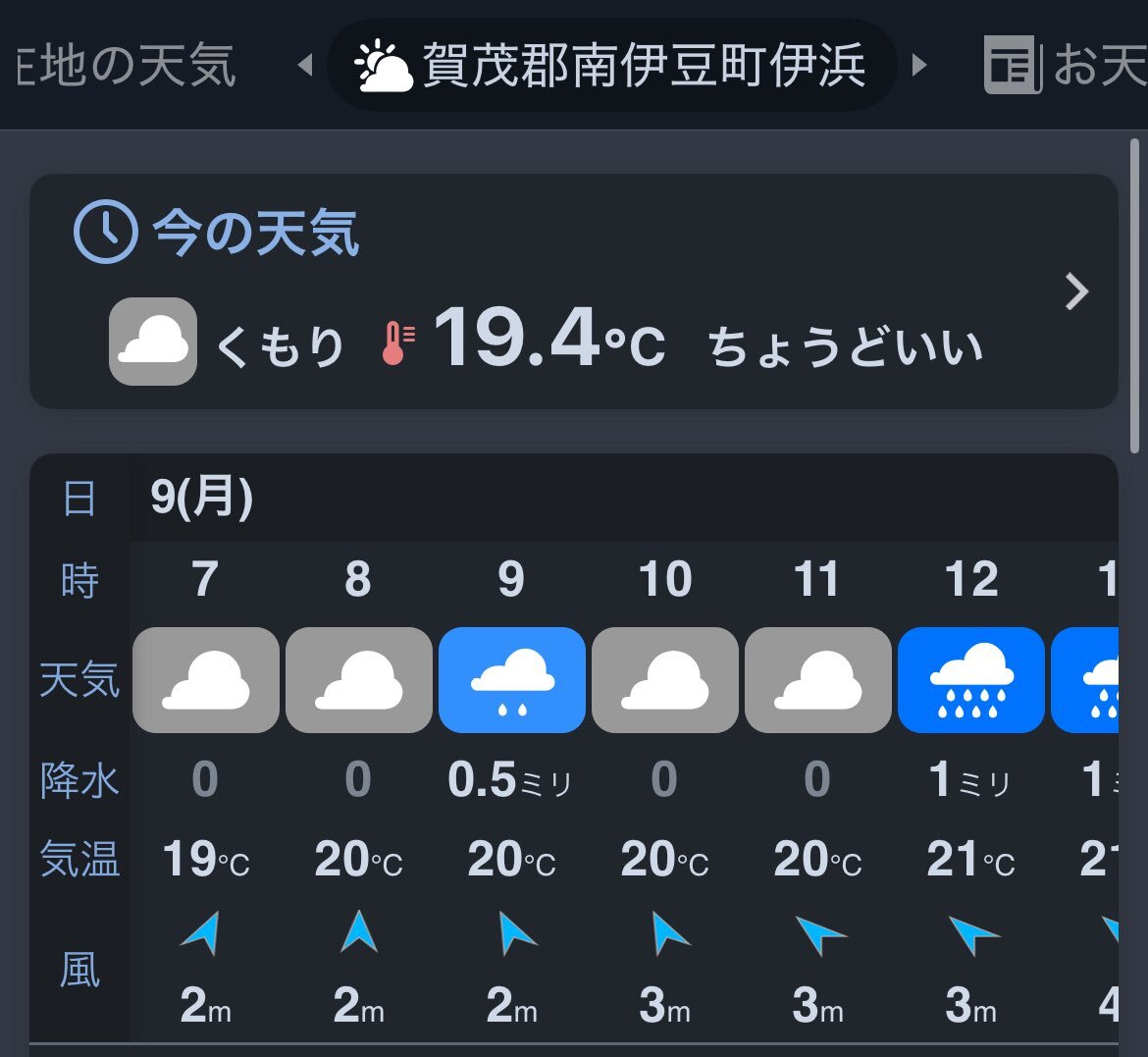This screenshot has width=1148, height=1057.
Task: Go to previous location with left triangle
Action: [305, 65]
